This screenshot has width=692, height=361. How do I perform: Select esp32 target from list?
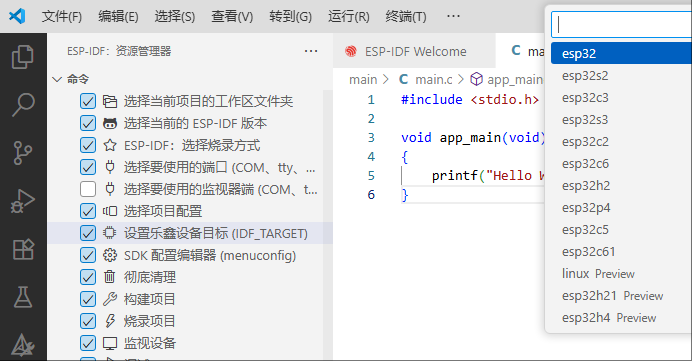click(x=621, y=53)
